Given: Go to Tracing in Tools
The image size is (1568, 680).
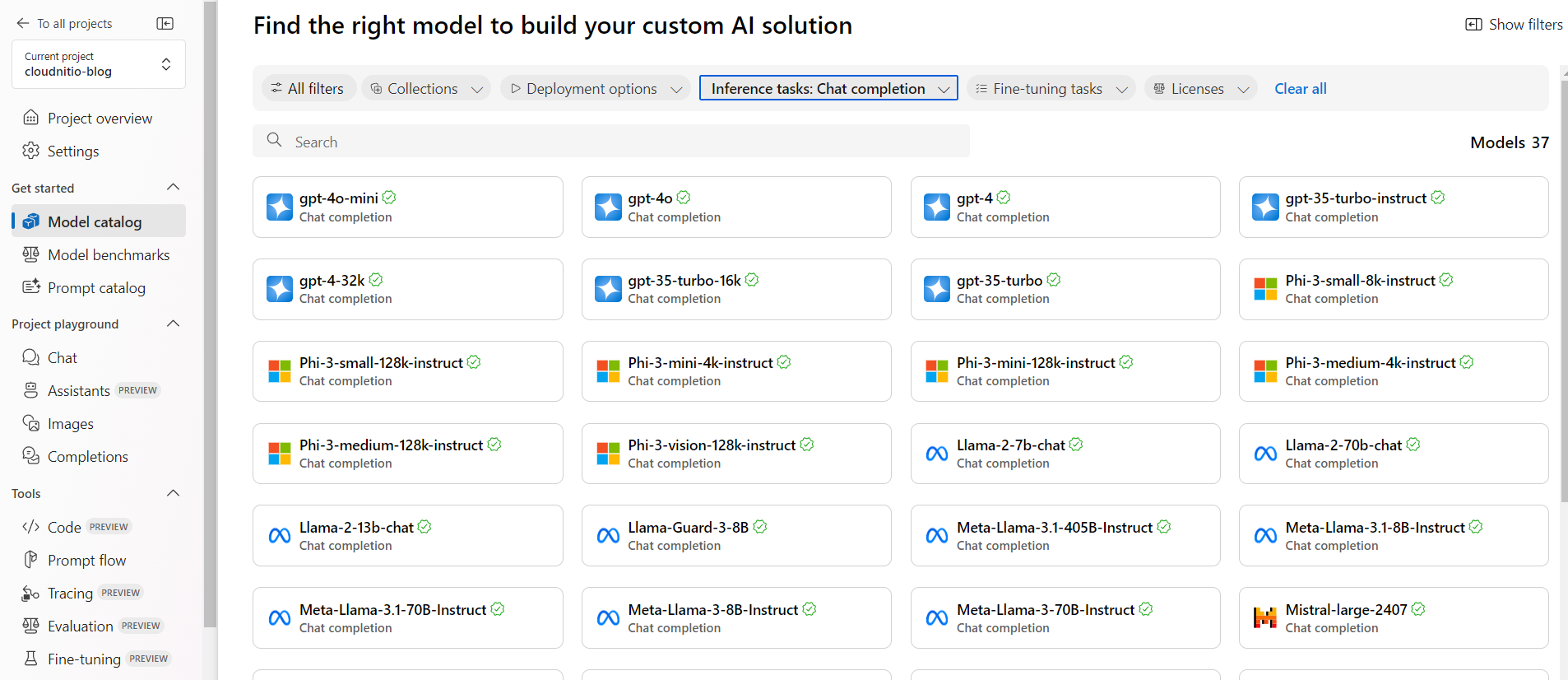Looking at the screenshot, I should [99, 593].
